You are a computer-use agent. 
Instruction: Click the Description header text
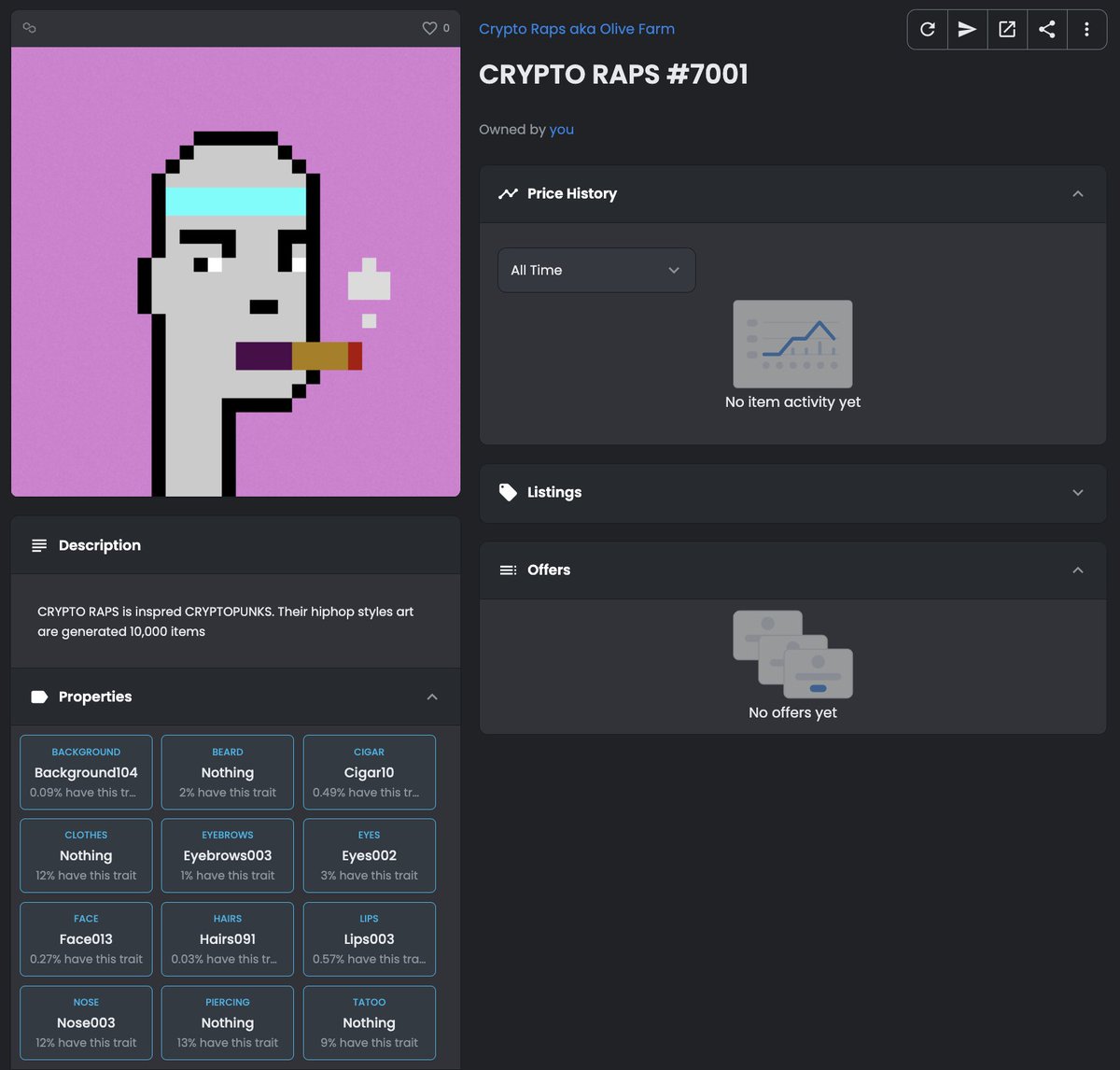pos(100,545)
